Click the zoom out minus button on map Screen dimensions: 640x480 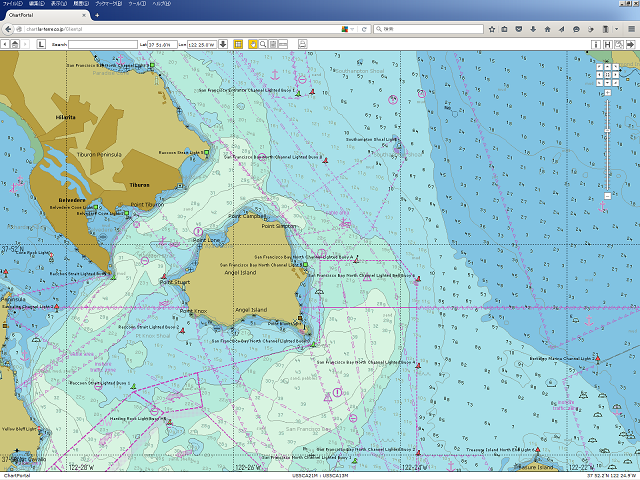[607, 196]
